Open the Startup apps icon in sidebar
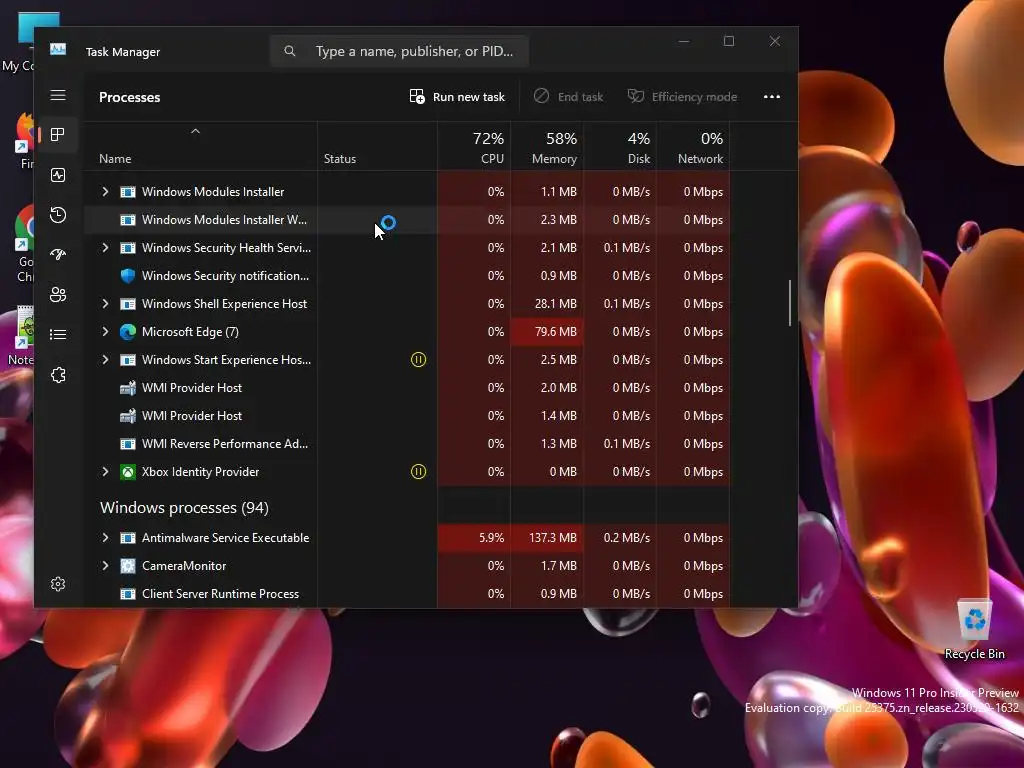The image size is (1024, 768). (x=58, y=255)
